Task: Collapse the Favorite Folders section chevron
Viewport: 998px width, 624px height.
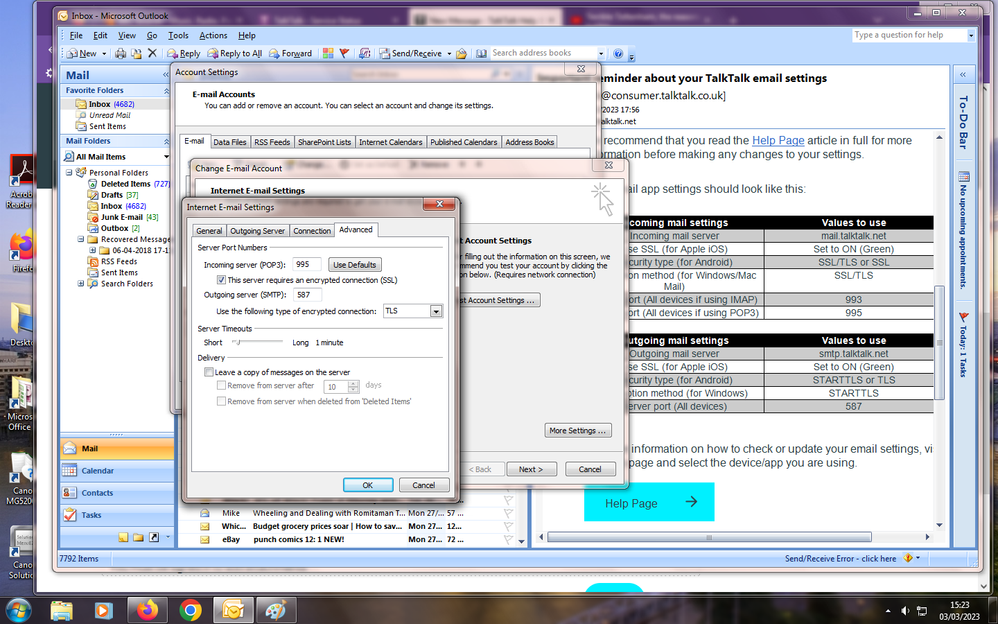Action: pyautogui.click(x=166, y=91)
